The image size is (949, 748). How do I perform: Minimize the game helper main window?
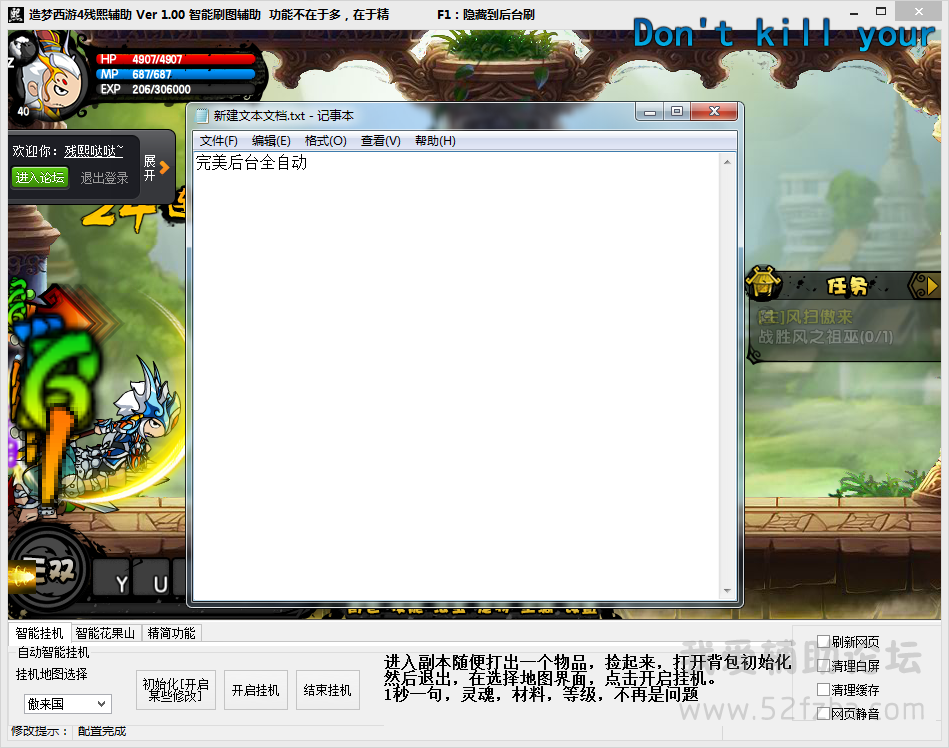click(x=854, y=13)
